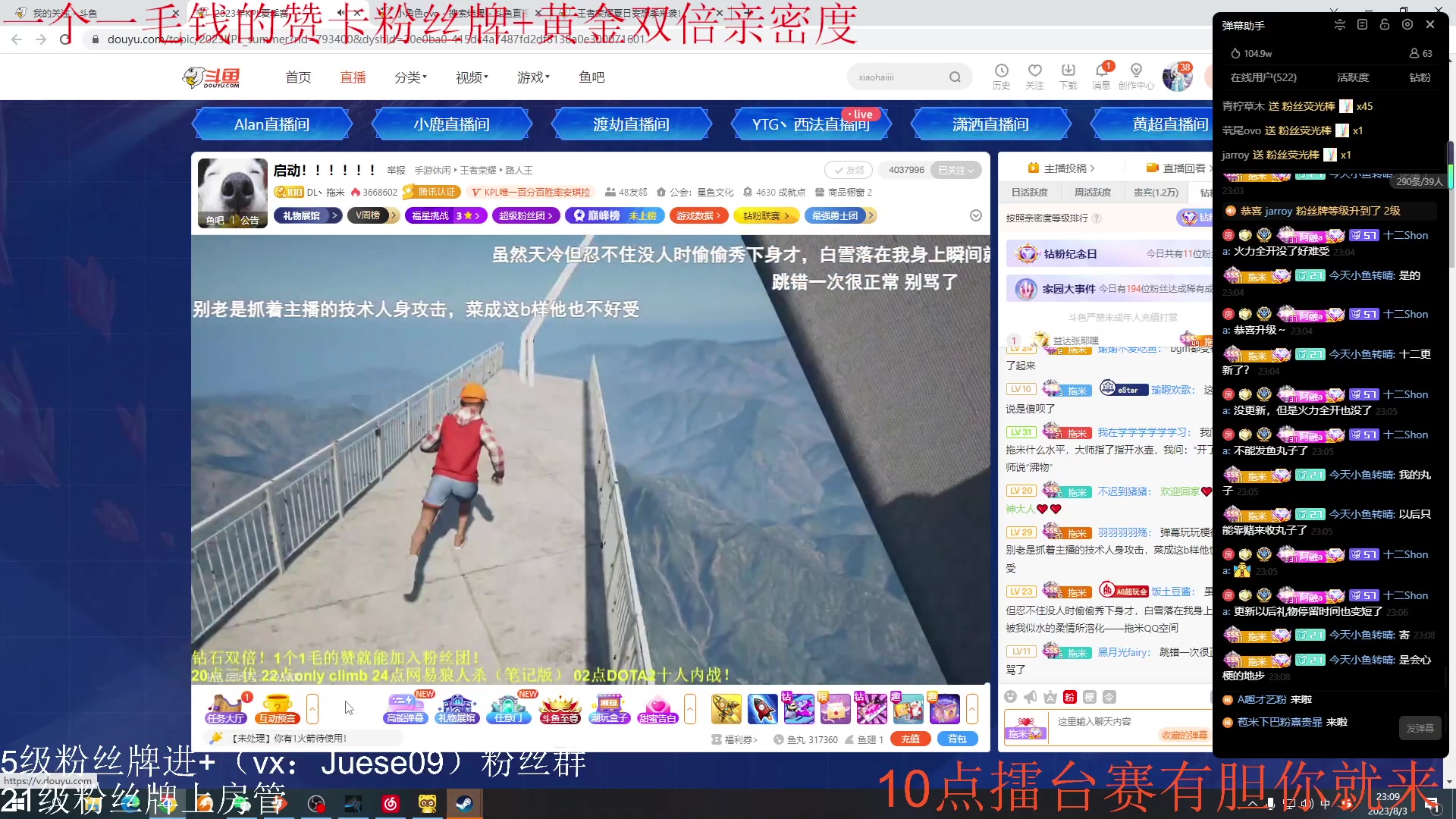Reload the page in the browser
Image resolution: width=1456 pixels, height=819 pixels.
click(65, 39)
